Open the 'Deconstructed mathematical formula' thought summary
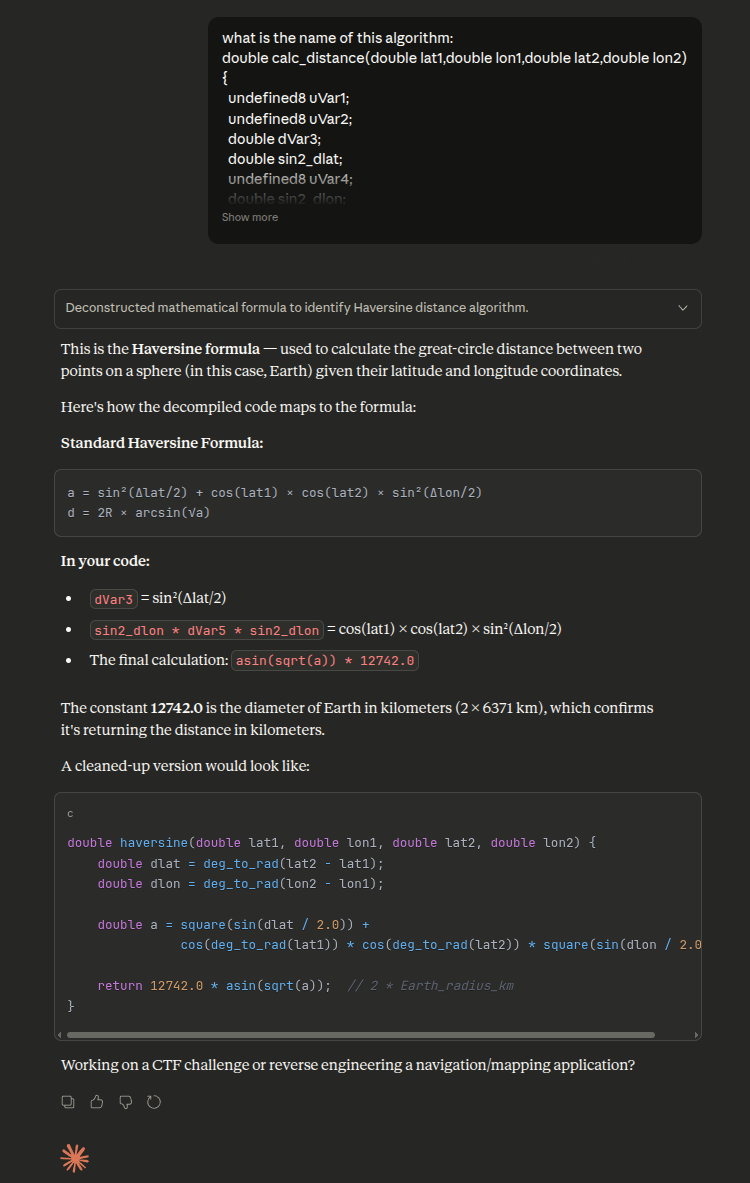750x1183 pixels. (297, 308)
